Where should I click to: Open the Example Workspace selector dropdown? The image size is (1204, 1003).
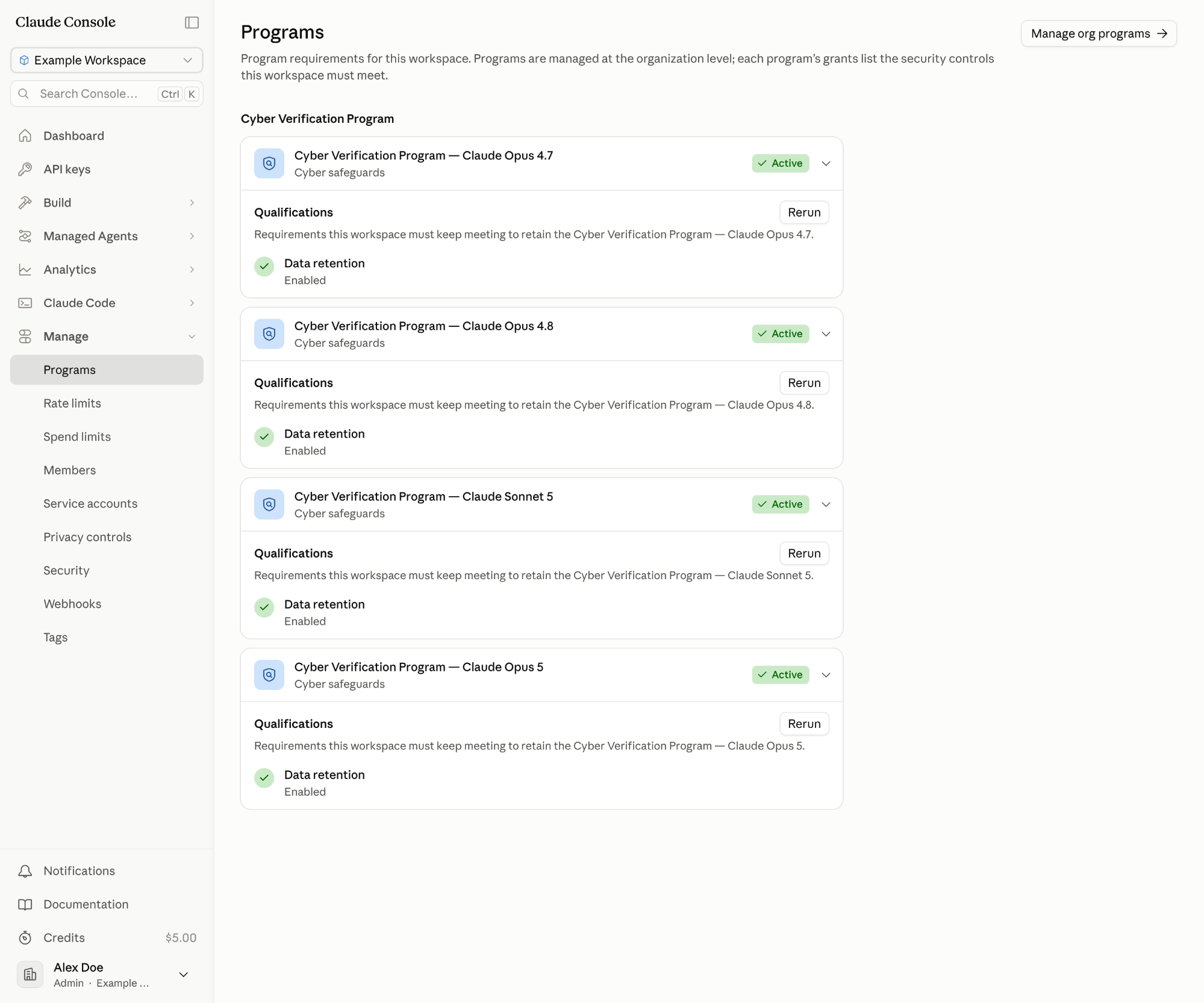107,60
